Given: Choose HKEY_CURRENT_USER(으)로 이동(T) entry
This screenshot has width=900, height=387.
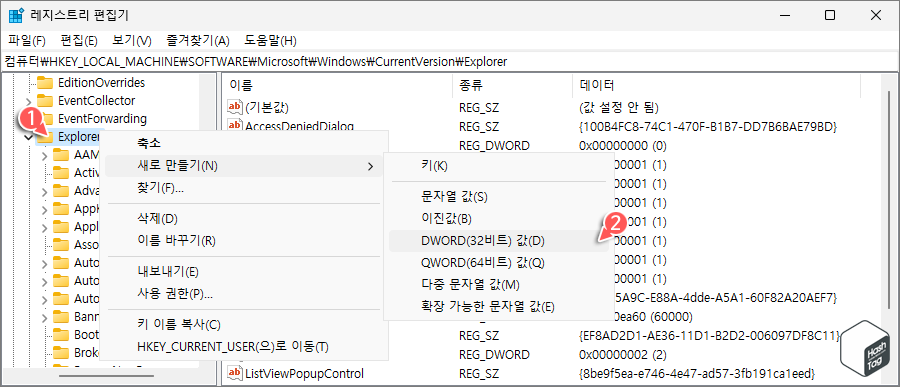Looking at the screenshot, I should (x=244, y=347).
